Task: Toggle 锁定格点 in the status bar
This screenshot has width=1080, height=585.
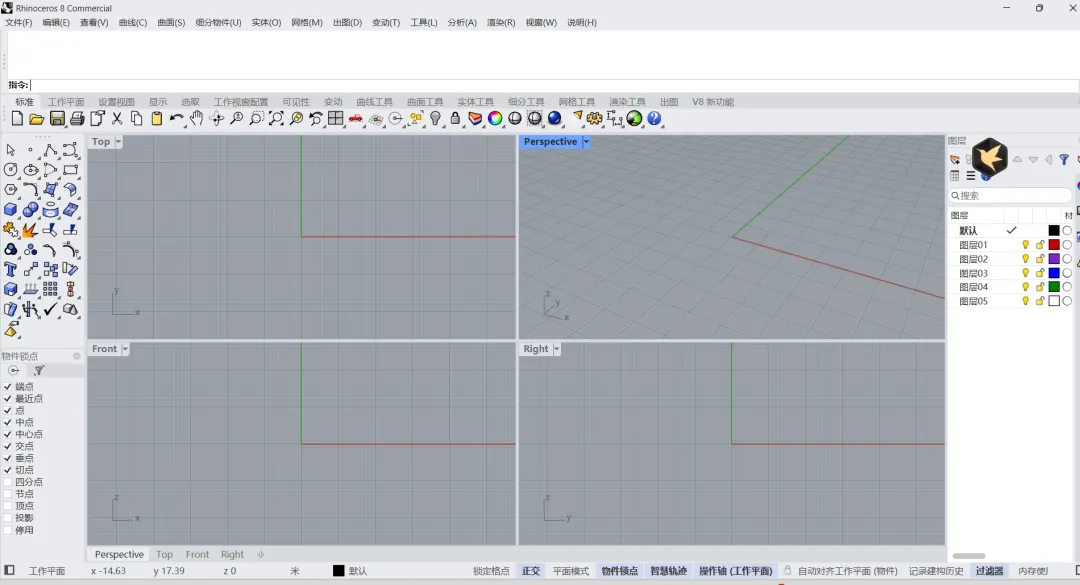Action: [491, 571]
